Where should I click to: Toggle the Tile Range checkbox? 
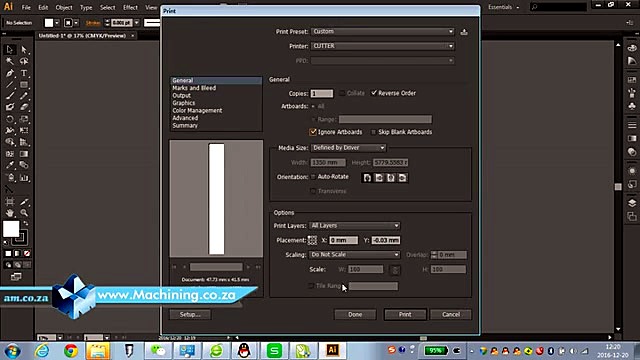(311, 286)
